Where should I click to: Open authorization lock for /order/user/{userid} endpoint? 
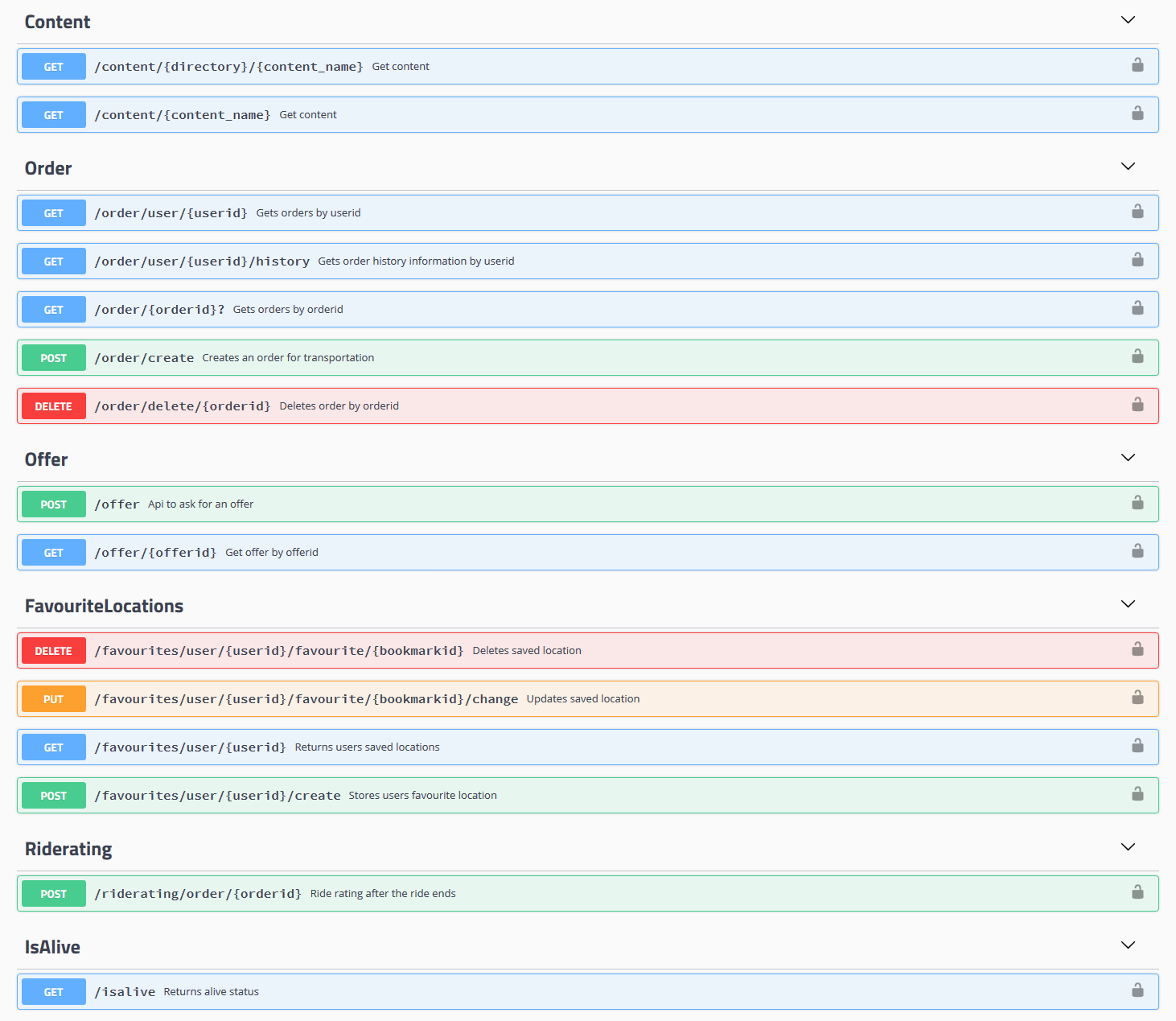(x=1137, y=212)
